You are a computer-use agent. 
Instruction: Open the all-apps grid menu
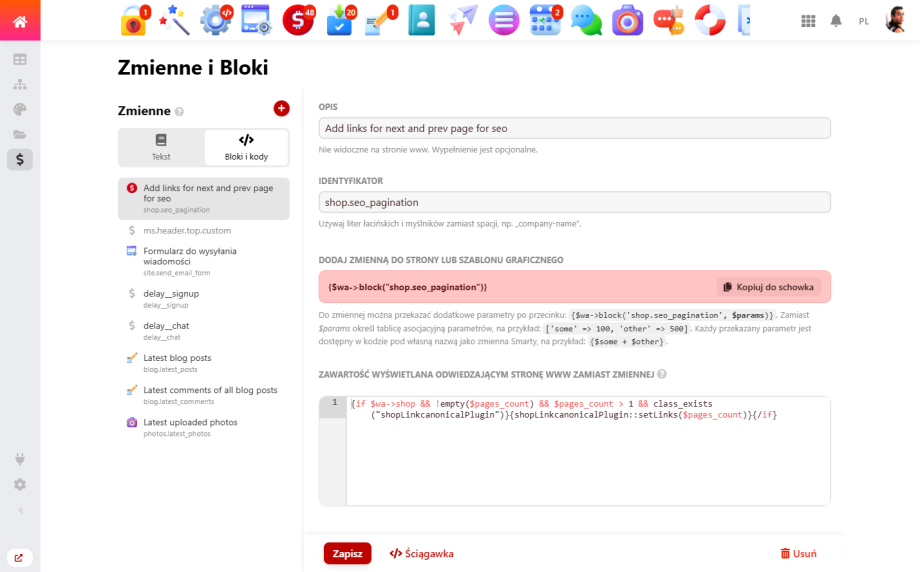point(808,21)
